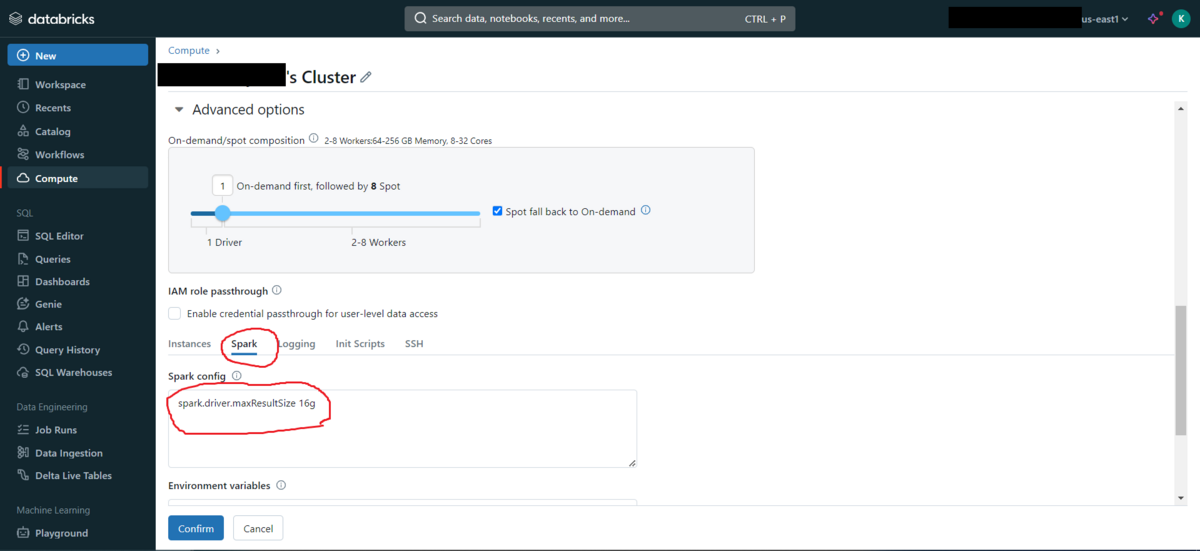Show info for On-demand/spot composition
This screenshot has height=551, width=1200.
tap(314, 140)
